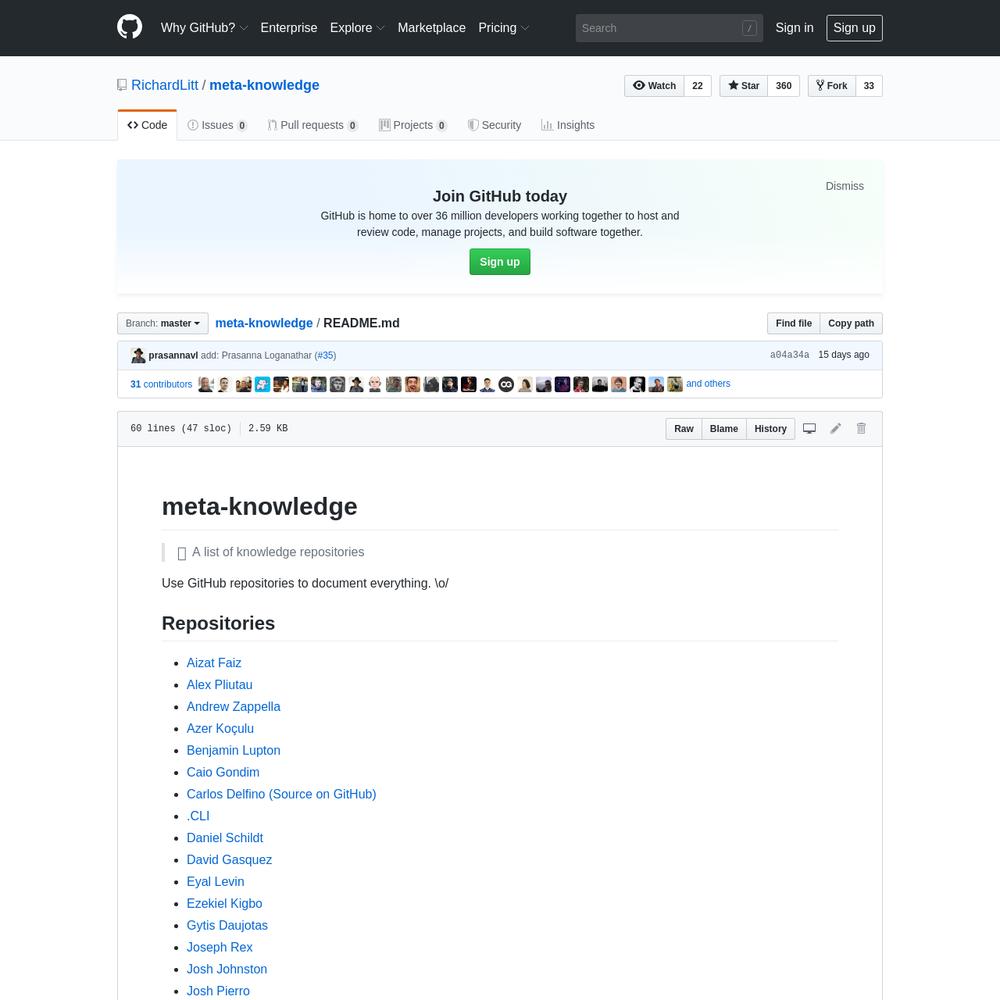1000x1000 pixels.
Task: Click the pencil edit file icon
Action: (x=835, y=429)
